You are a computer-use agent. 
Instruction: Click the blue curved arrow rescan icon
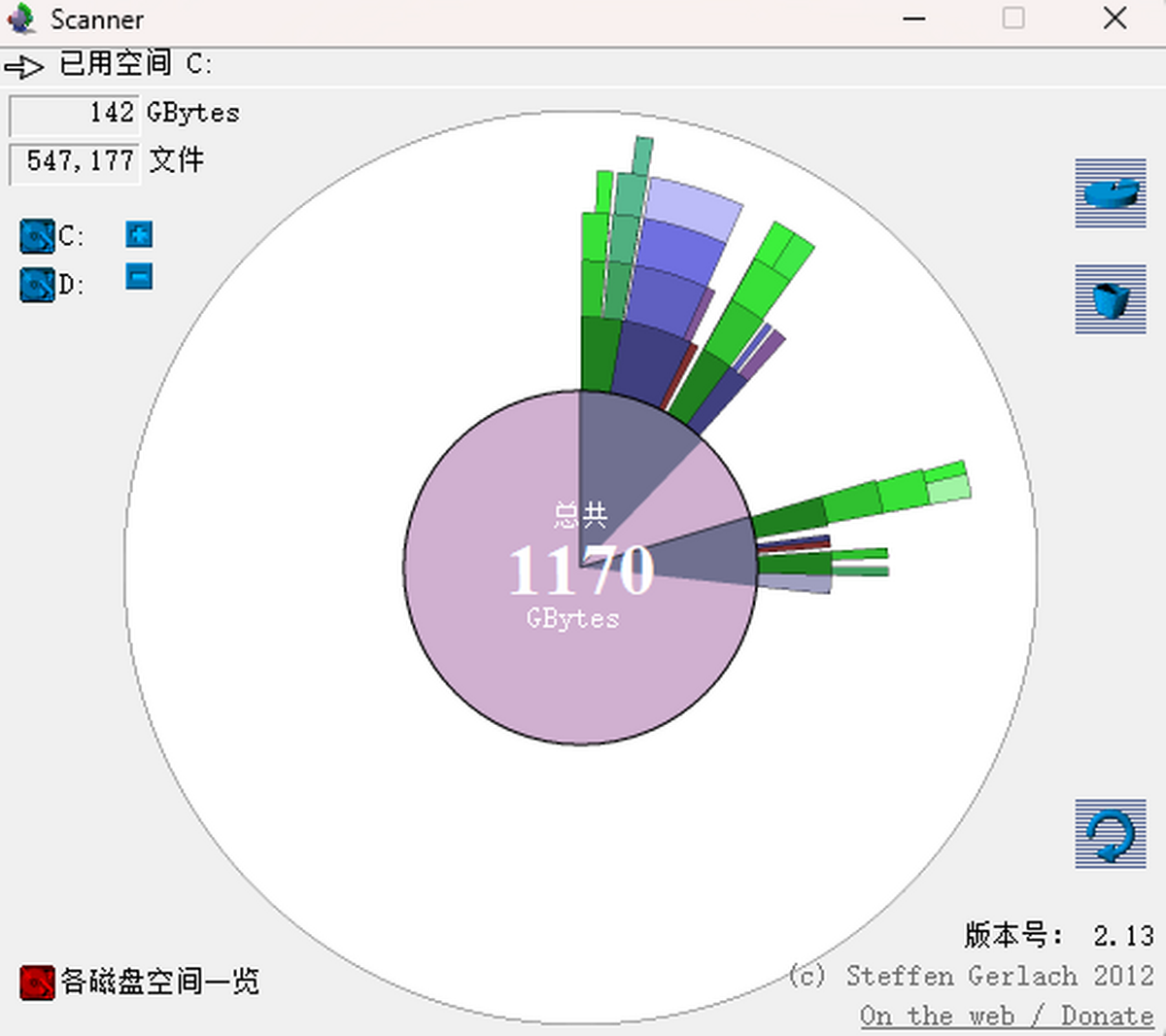coord(1110,834)
